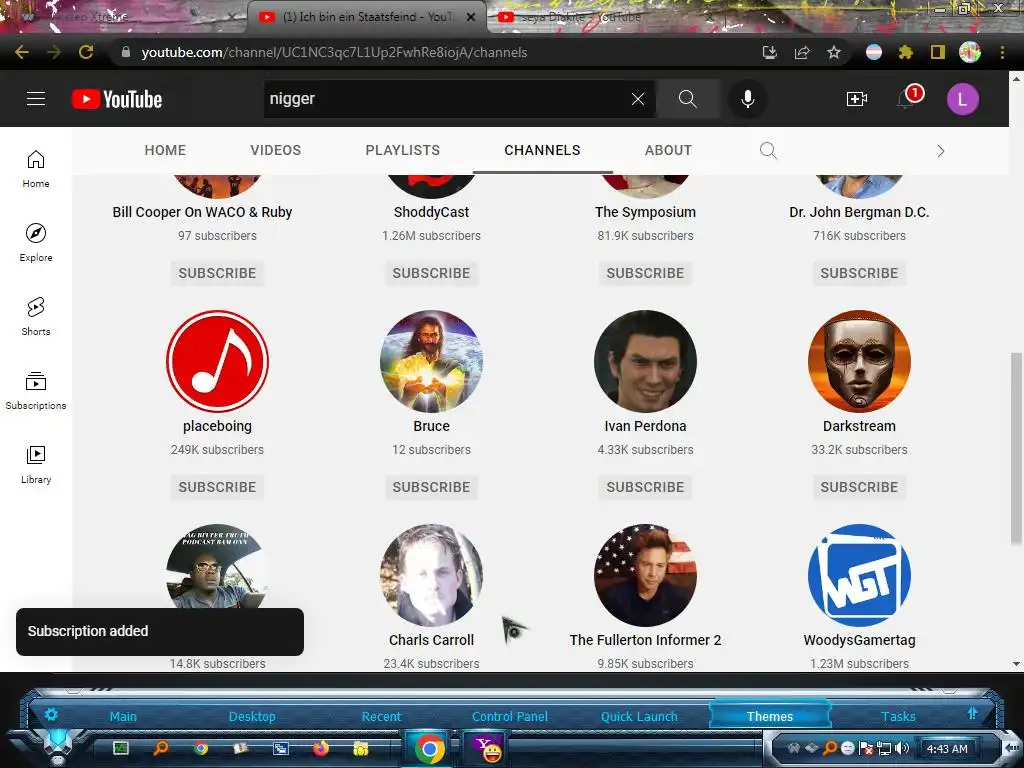Go to the YouTube logo home link
This screenshot has width=1024, height=768.
(x=117, y=99)
